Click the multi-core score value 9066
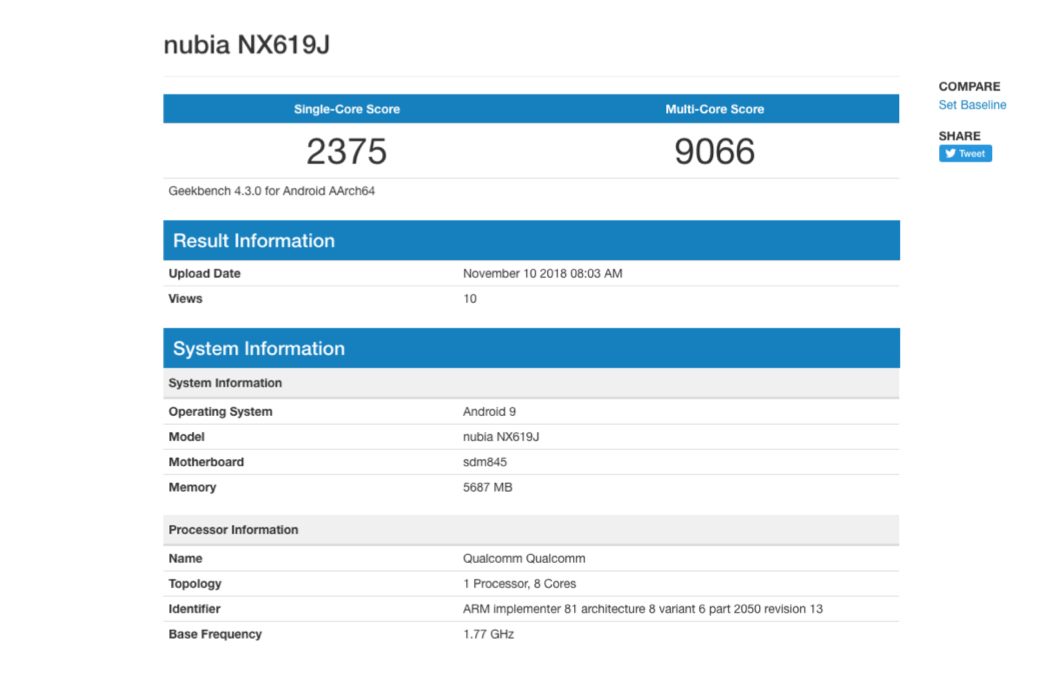Image resolution: width=1044 pixels, height=673 pixels. 714,151
